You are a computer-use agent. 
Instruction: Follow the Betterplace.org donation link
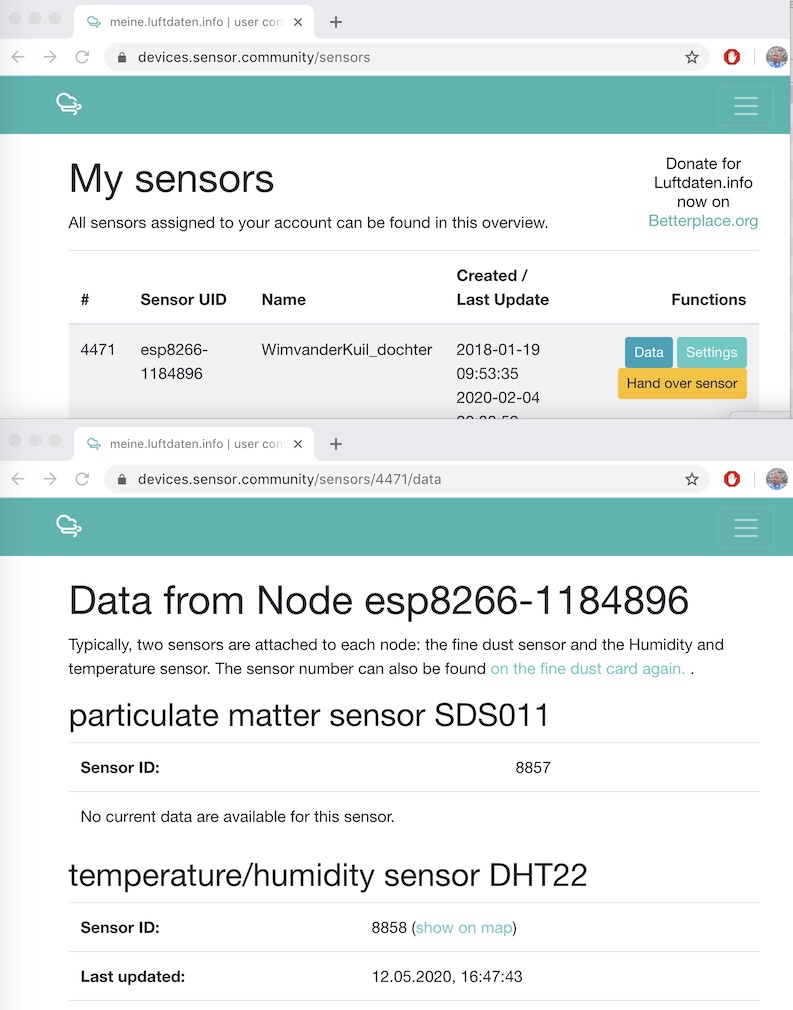703,221
